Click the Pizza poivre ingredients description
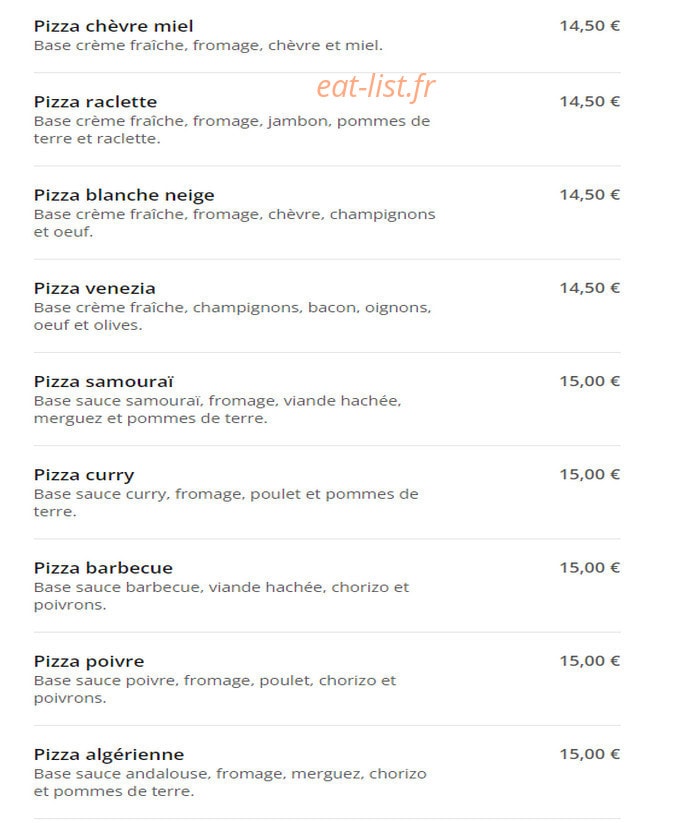 pyautogui.click(x=215, y=689)
